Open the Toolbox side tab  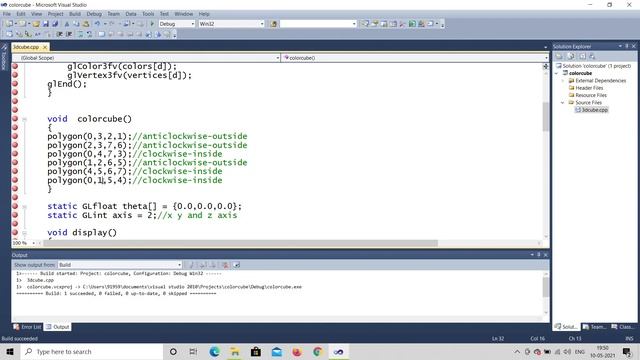pos(4,57)
